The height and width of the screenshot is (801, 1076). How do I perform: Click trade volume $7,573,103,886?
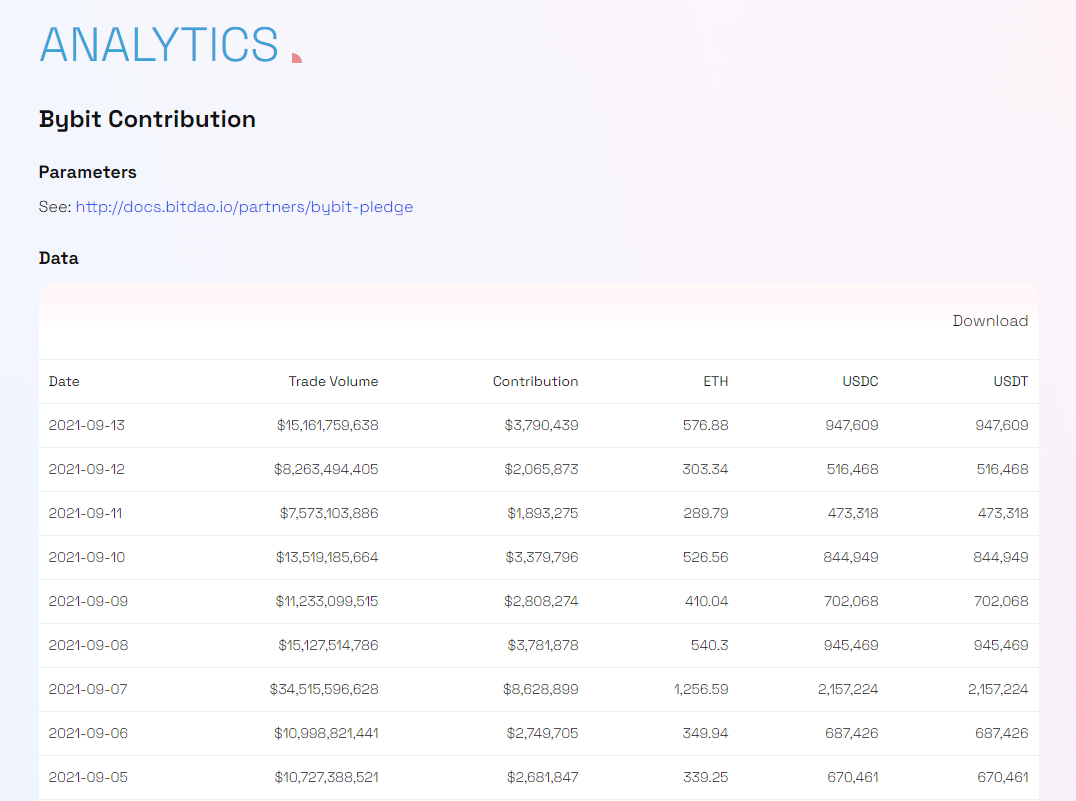(329, 513)
